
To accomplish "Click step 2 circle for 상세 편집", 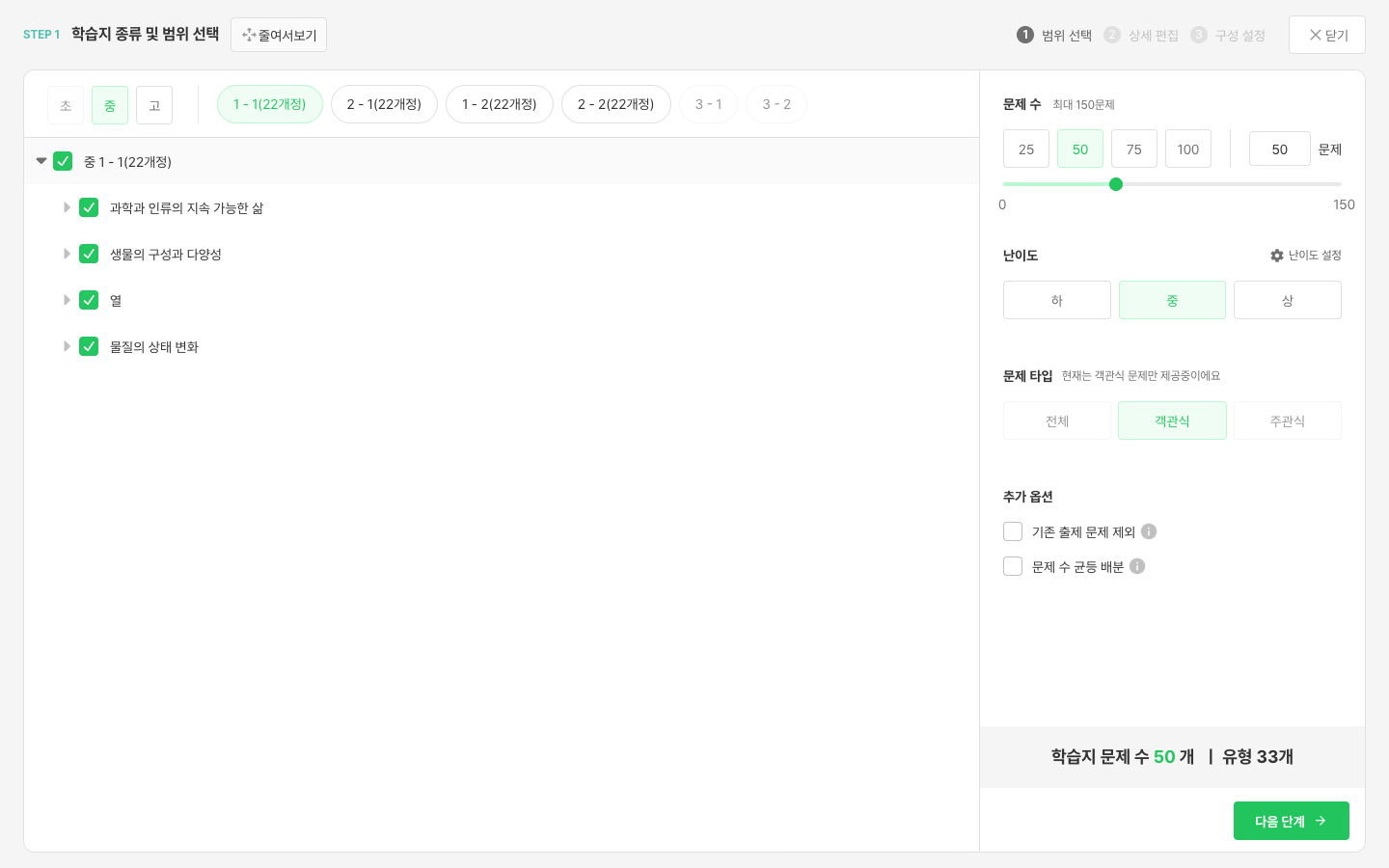I will [1112, 35].
